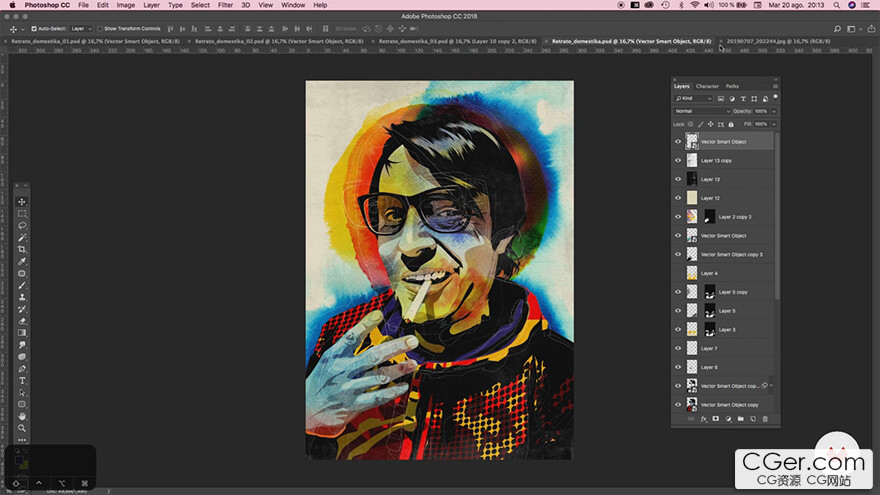Lock all layer attributes padlock icon
The height and width of the screenshot is (495, 880).
tap(731, 124)
